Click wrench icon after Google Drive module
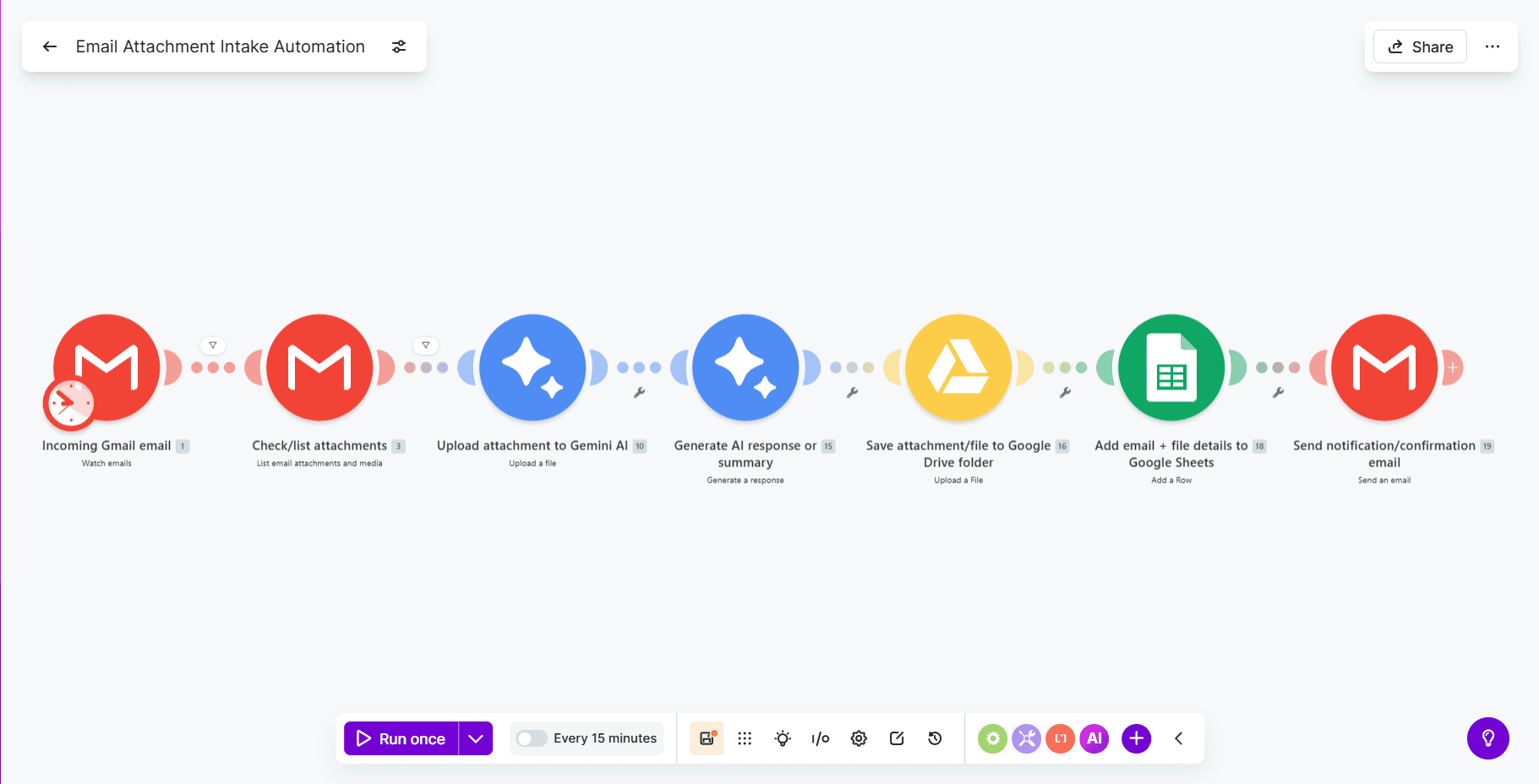 1066,392
